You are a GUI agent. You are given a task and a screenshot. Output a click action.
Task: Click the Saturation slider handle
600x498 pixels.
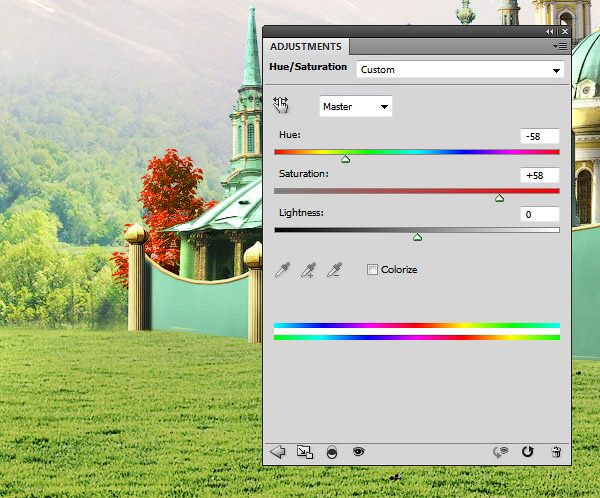pyautogui.click(x=499, y=198)
